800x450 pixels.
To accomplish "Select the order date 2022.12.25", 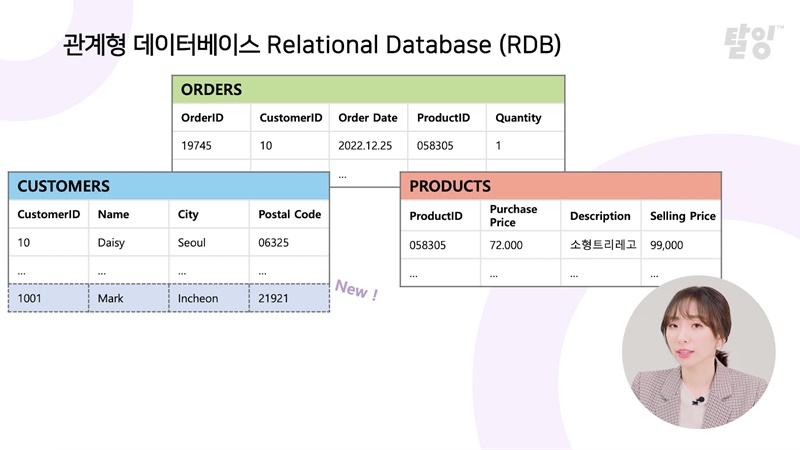I will pyautogui.click(x=365, y=146).
